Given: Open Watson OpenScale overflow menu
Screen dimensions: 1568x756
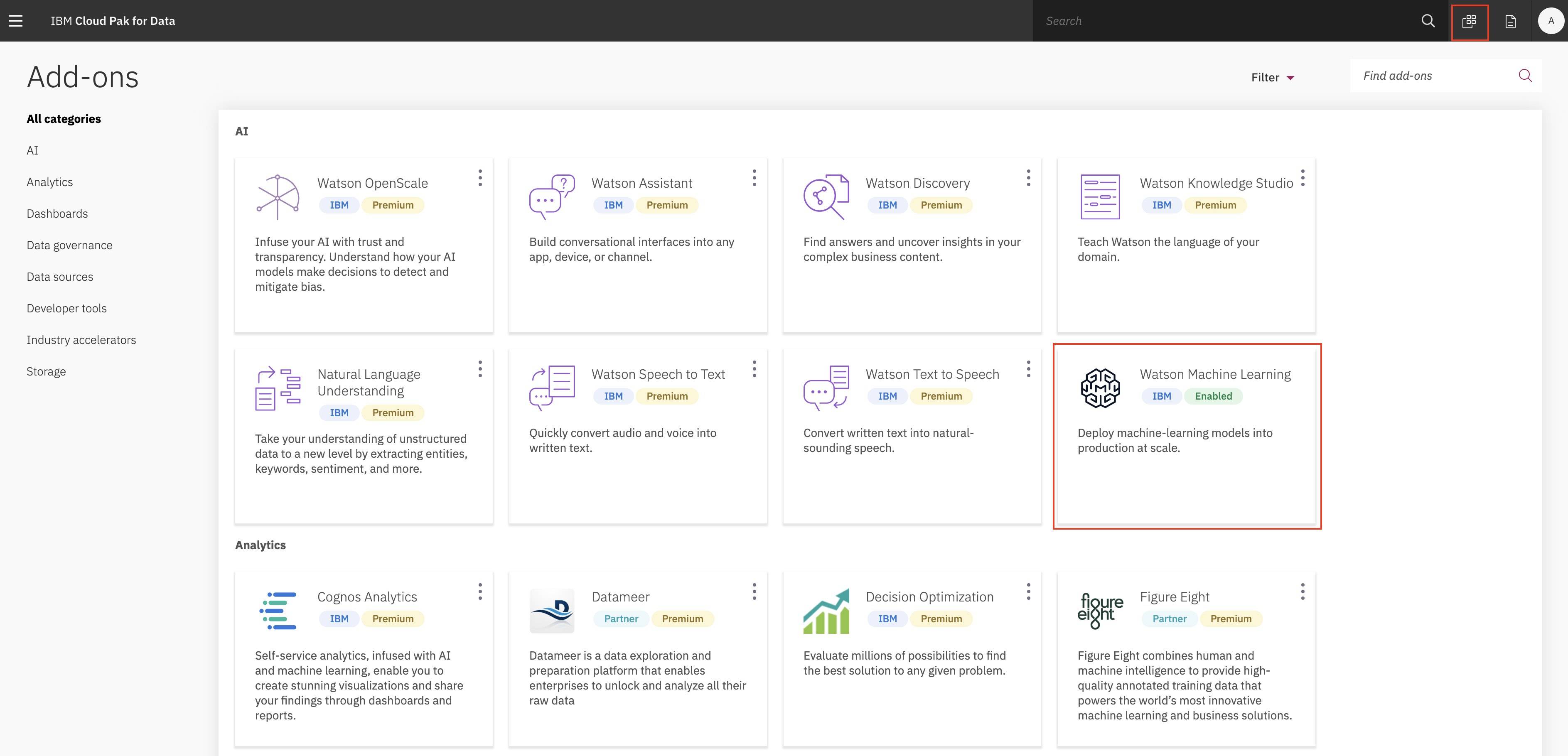Looking at the screenshot, I should point(480,178).
